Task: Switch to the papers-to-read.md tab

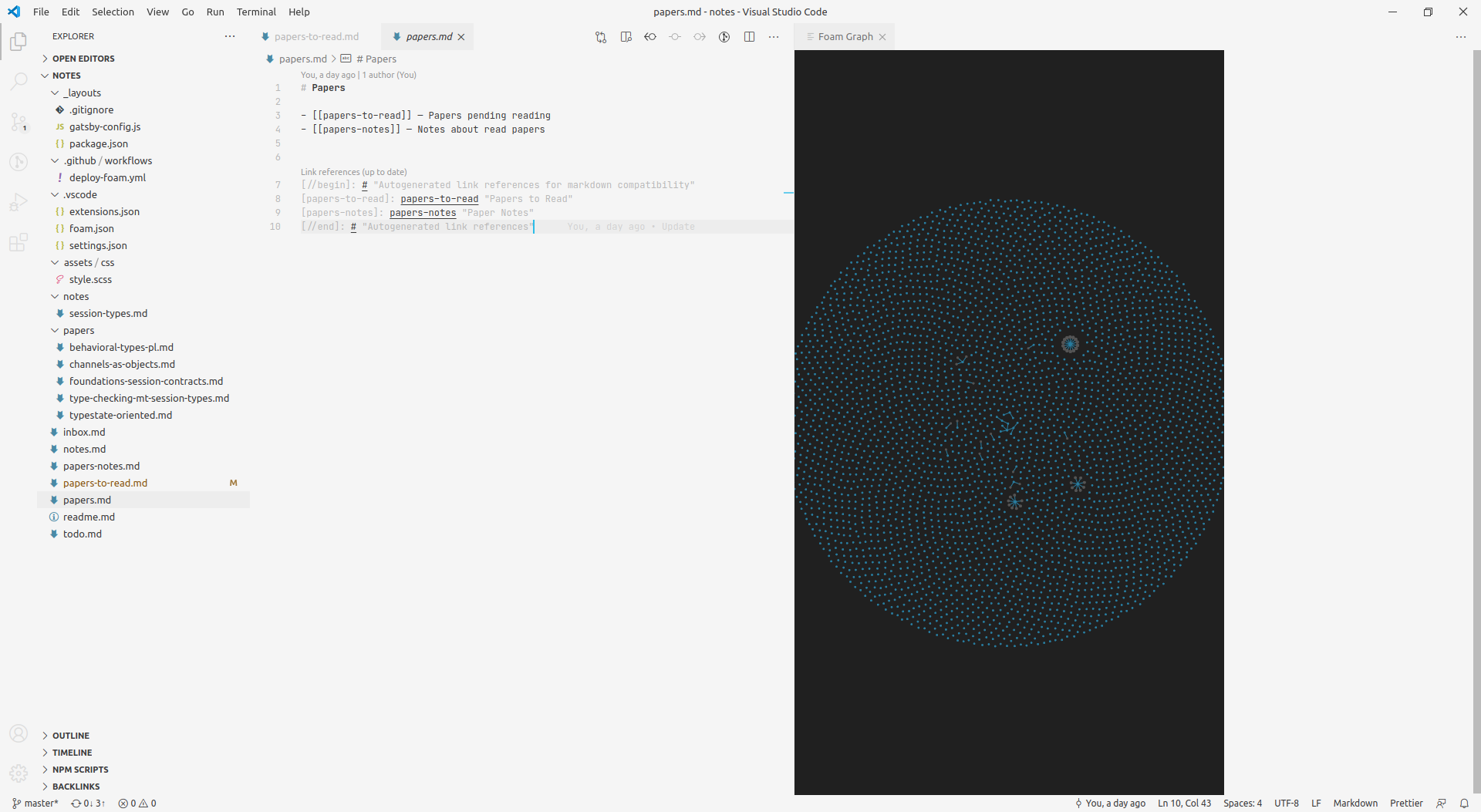Action: [316, 37]
